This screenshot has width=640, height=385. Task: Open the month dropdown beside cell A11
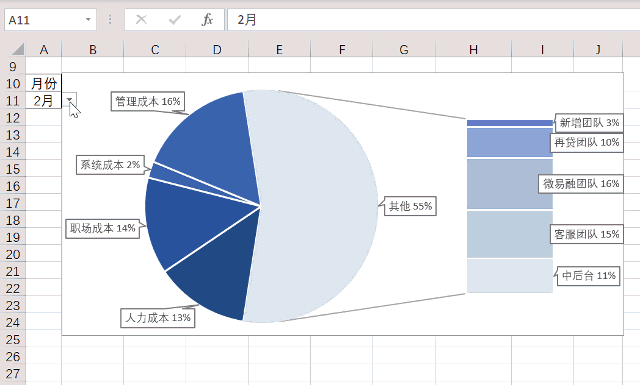[x=69, y=100]
